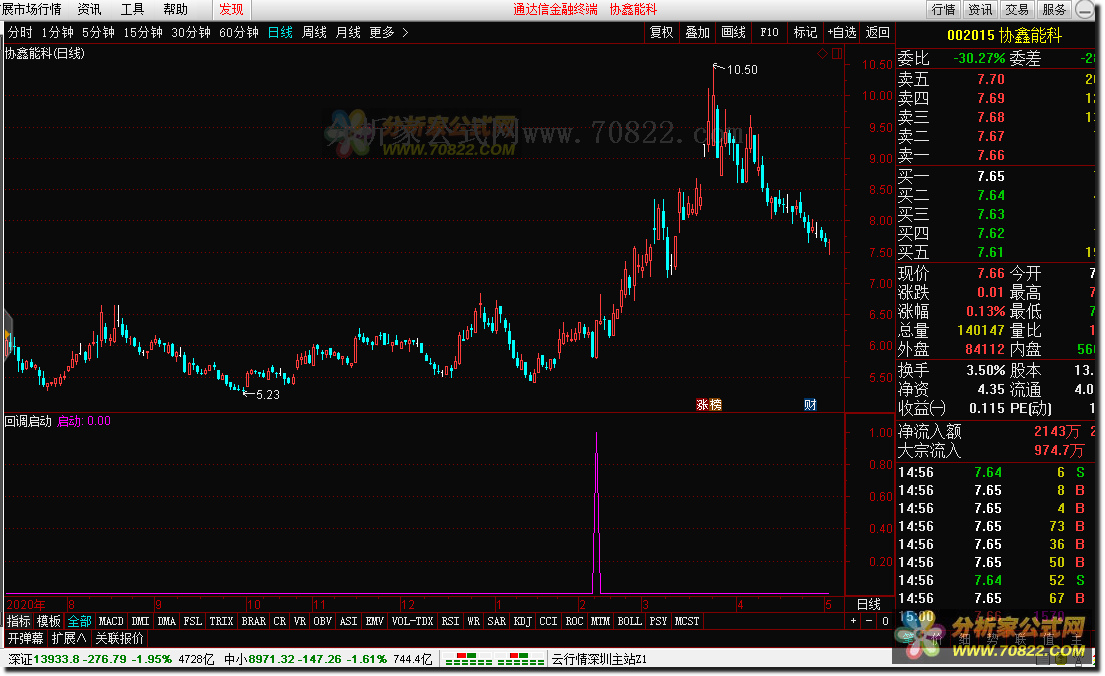Select the 60分钟 period

[239, 32]
